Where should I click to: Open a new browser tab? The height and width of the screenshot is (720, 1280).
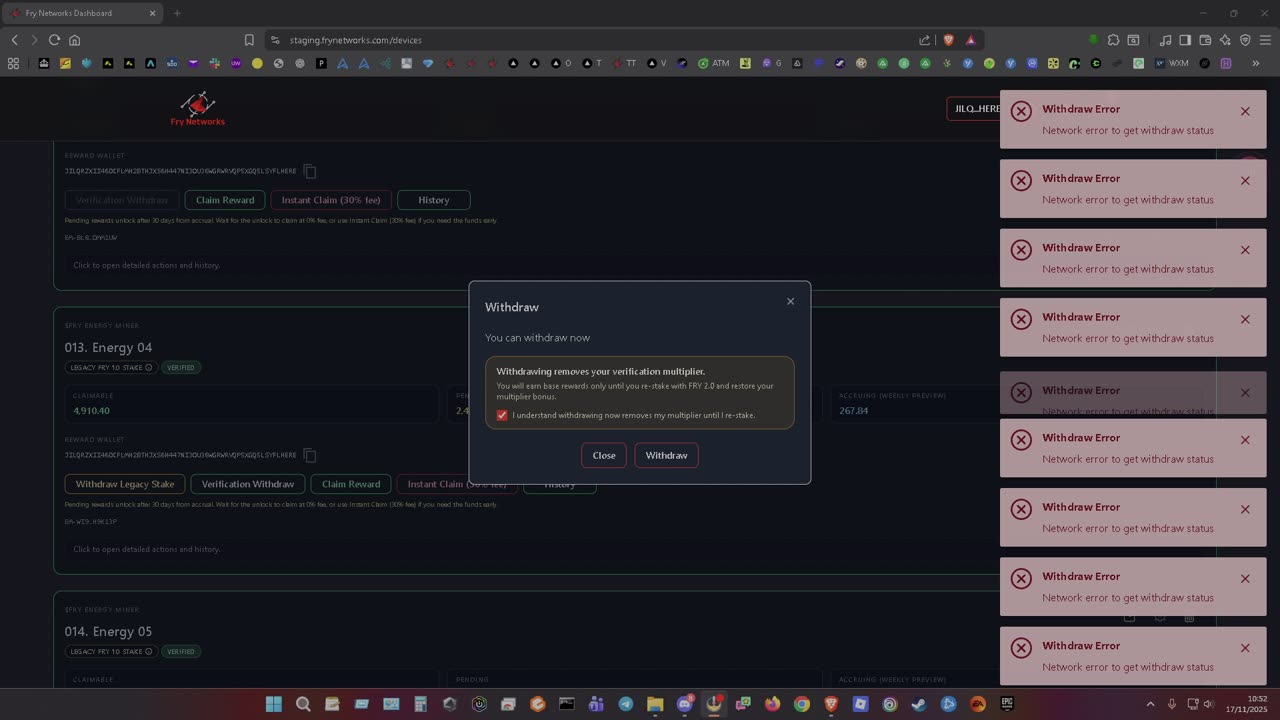[177, 13]
